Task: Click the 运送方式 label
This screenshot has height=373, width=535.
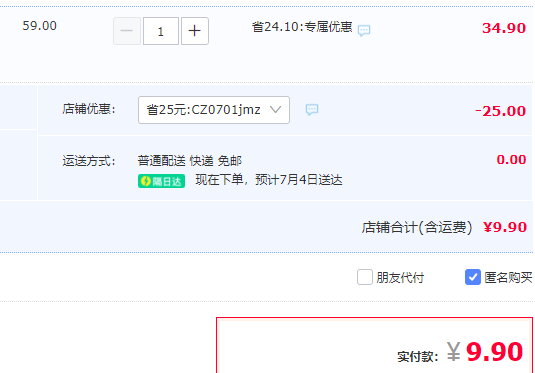Action: [89, 160]
